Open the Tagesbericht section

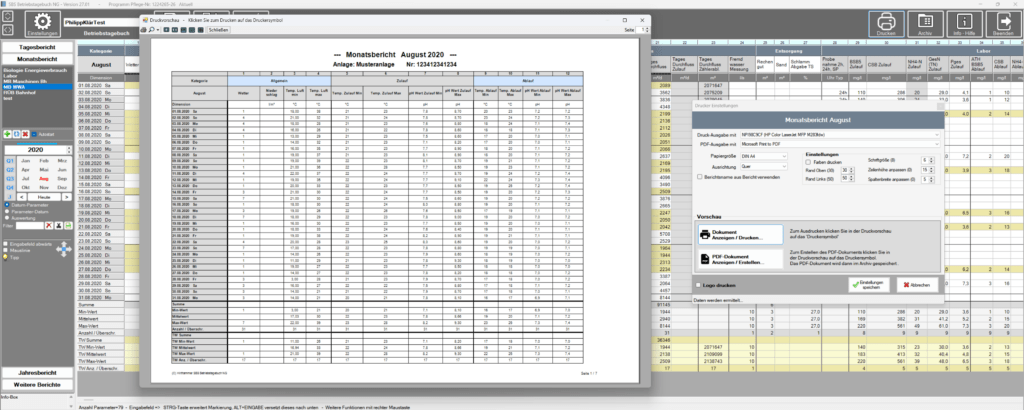tap(39, 48)
